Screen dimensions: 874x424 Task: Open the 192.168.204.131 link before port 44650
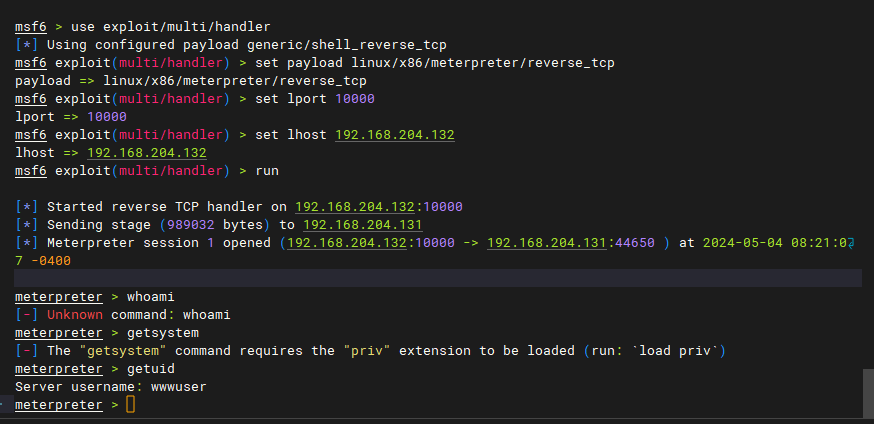[x=546, y=243]
